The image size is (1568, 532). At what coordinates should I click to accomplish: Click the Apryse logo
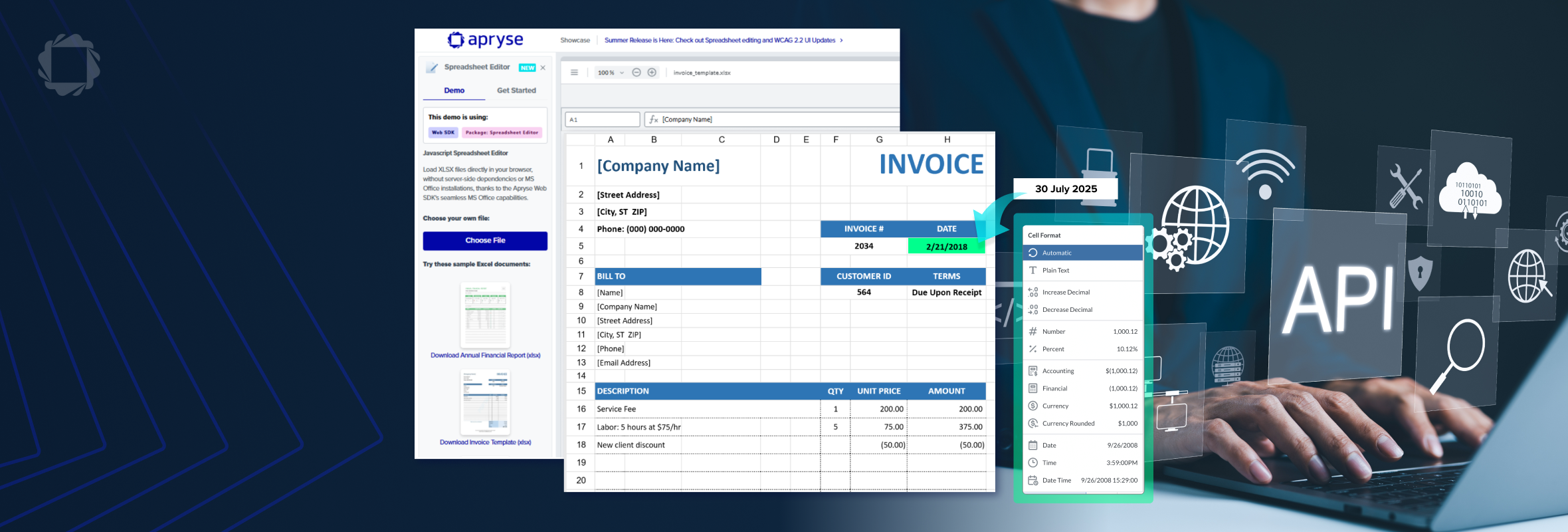click(x=486, y=40)
